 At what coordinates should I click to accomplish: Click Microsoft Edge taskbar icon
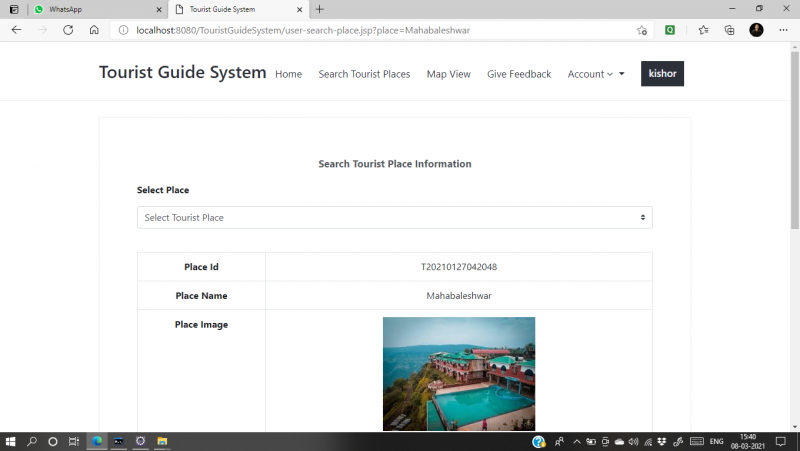click(97, 441)
